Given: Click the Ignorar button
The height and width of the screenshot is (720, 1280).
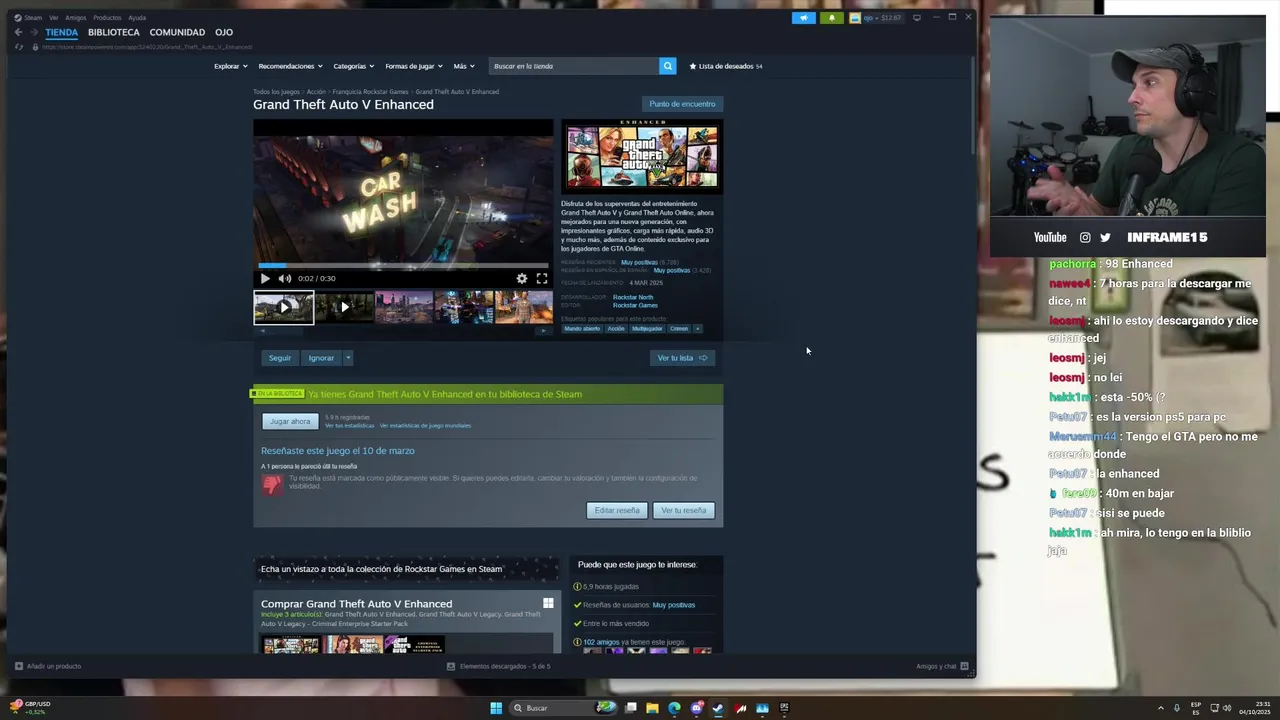Looking at the screenshot, I should pyautogui.click(x=321, y=358).
